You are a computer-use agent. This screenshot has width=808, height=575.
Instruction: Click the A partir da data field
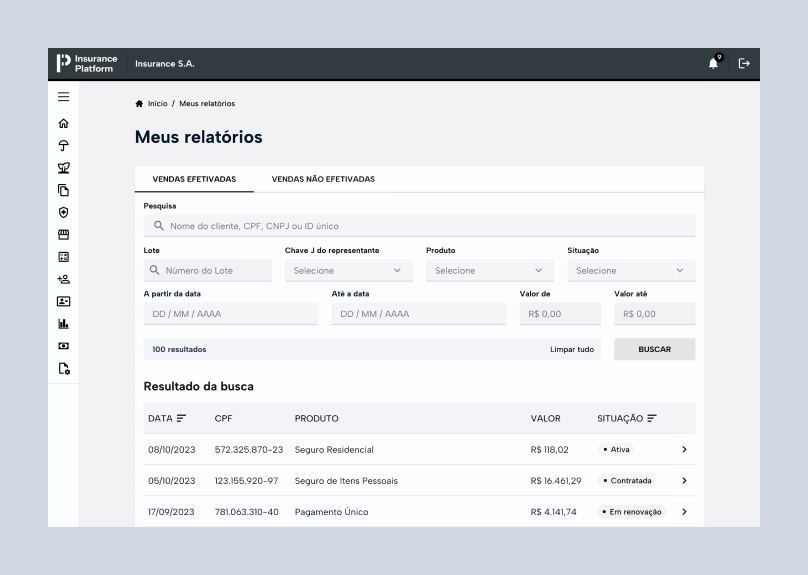click(x=231, y=314)
